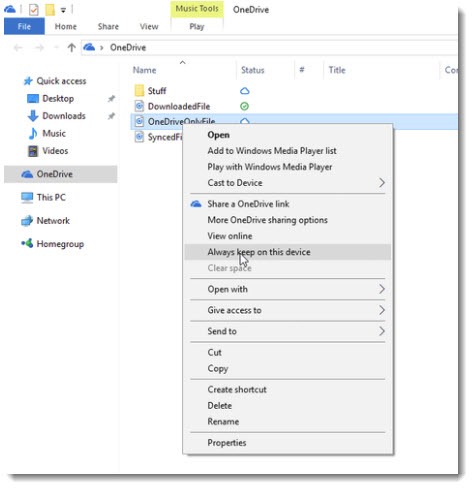
Task: Choose Properties in the context menu
Action: click(x=227, y=443)
